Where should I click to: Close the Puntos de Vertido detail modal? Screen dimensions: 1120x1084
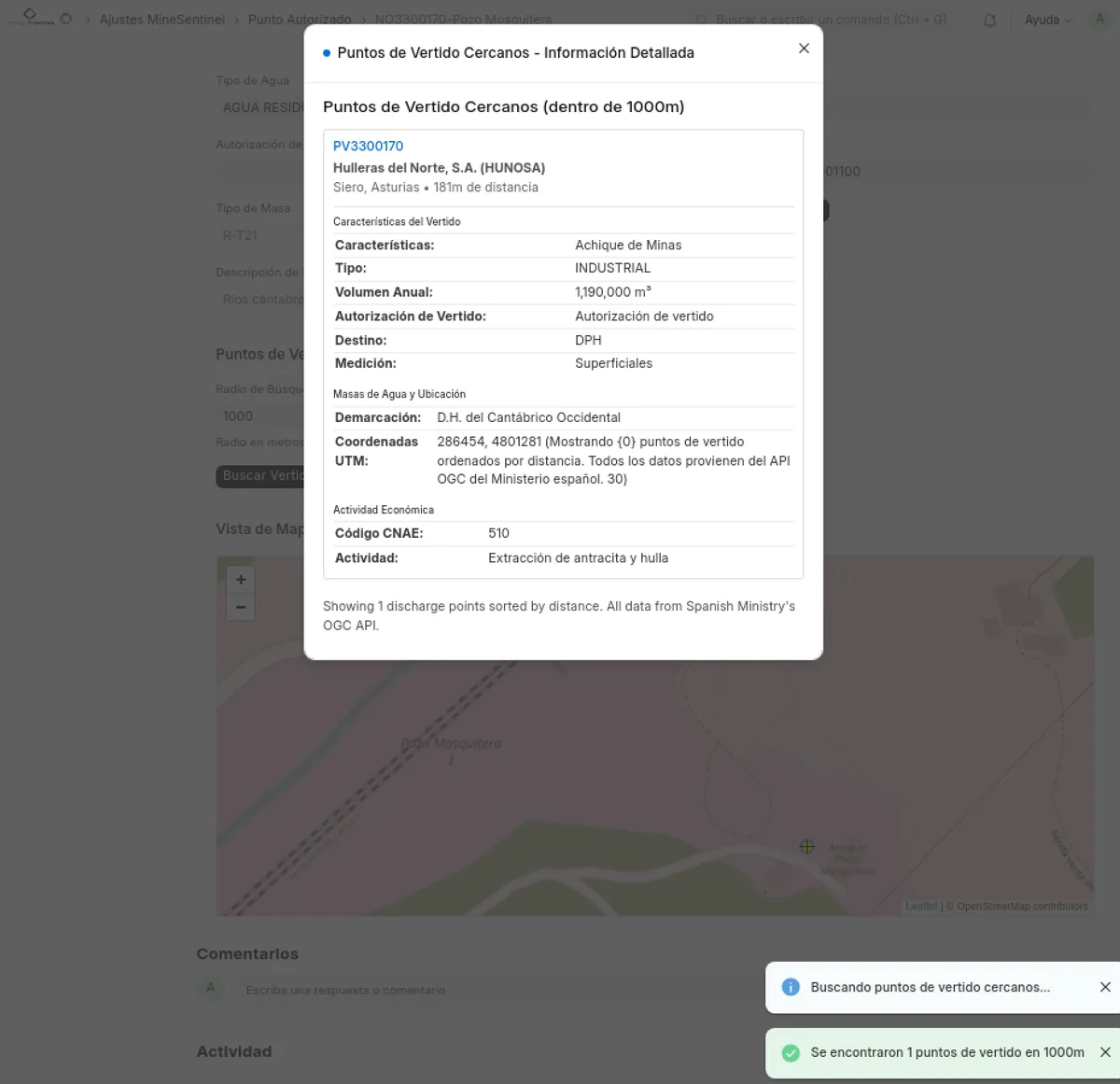coord(804,48)
